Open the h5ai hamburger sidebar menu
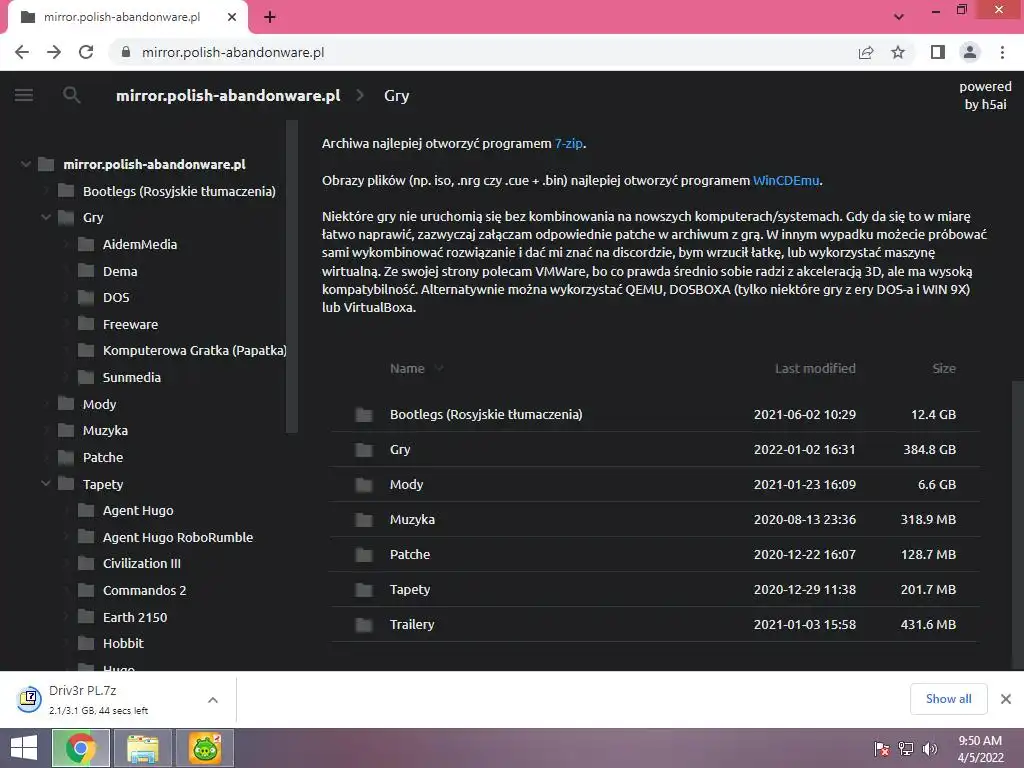 tap(24, 95)
